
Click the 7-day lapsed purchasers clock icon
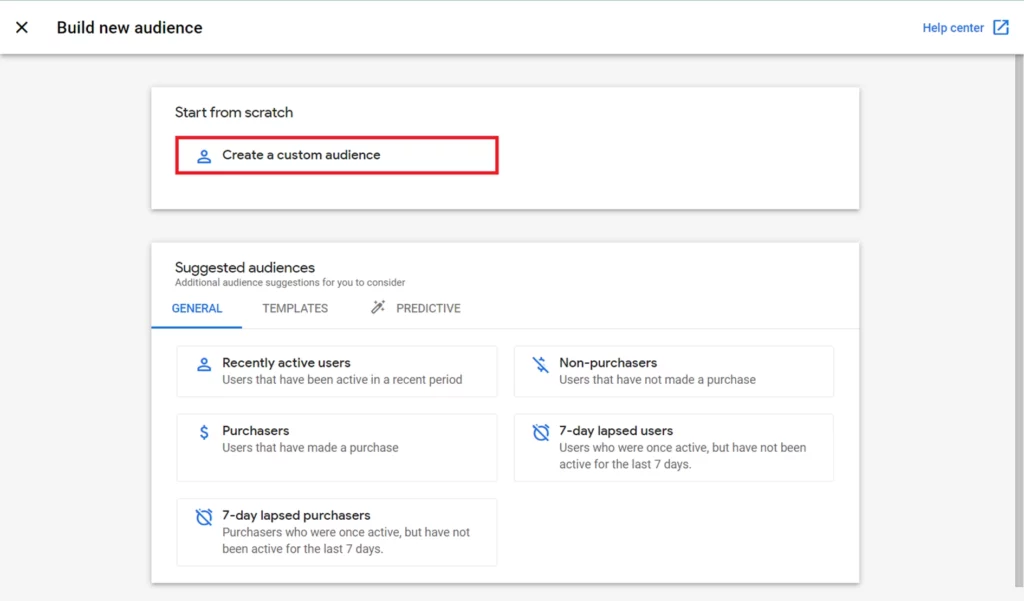tap(204, 517)
